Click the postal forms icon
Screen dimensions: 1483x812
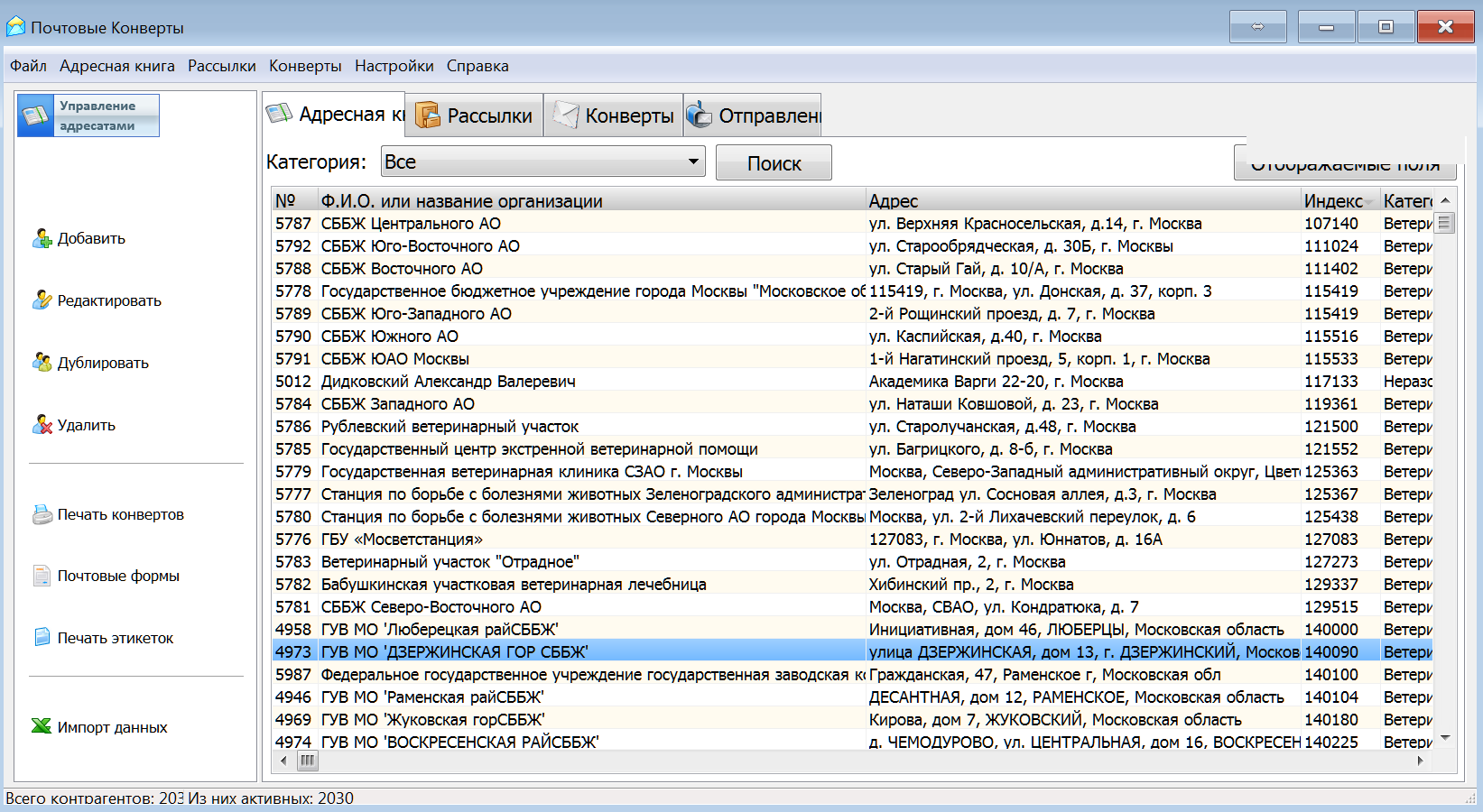[42, 576]
